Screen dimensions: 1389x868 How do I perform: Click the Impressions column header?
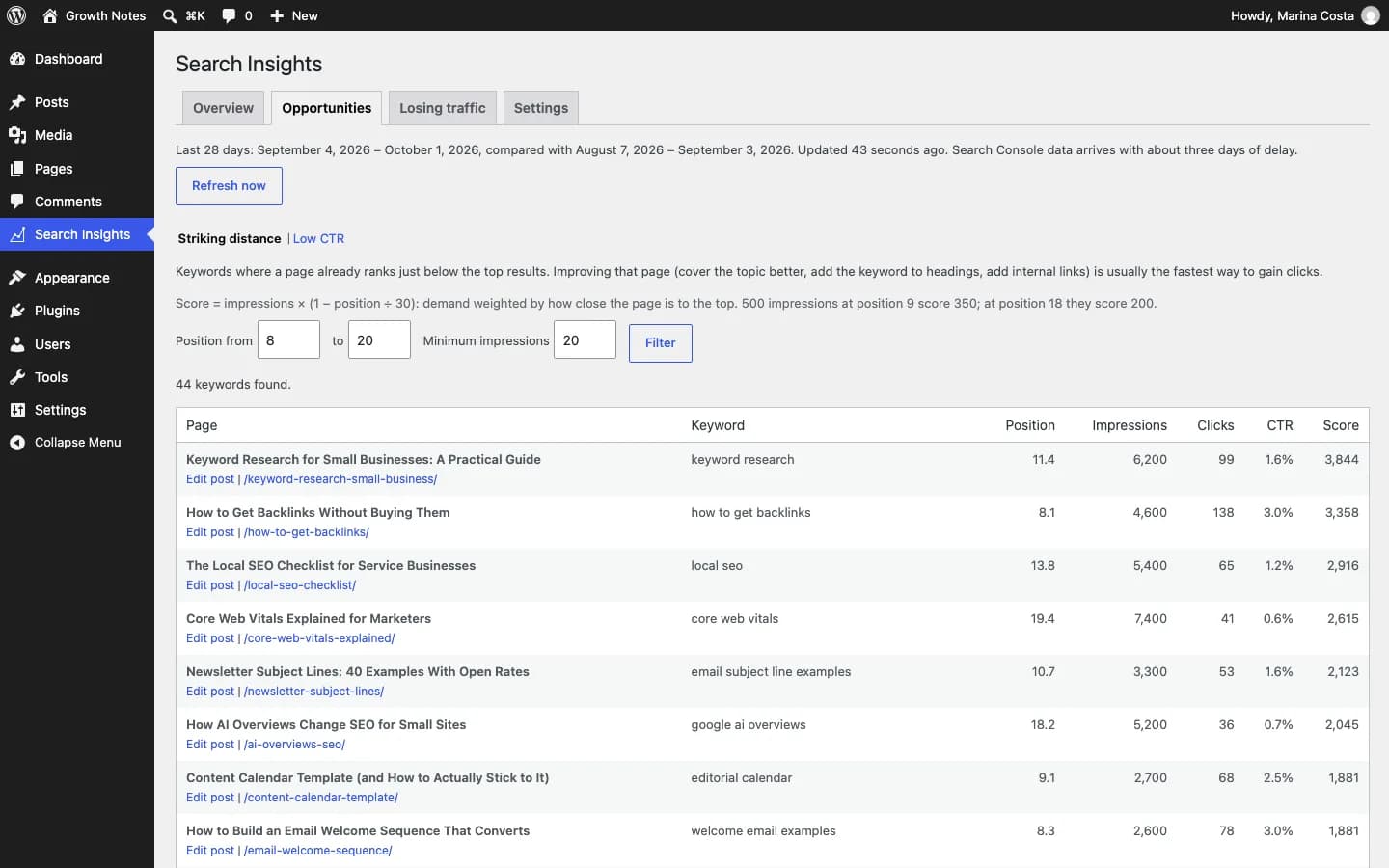1130,425
